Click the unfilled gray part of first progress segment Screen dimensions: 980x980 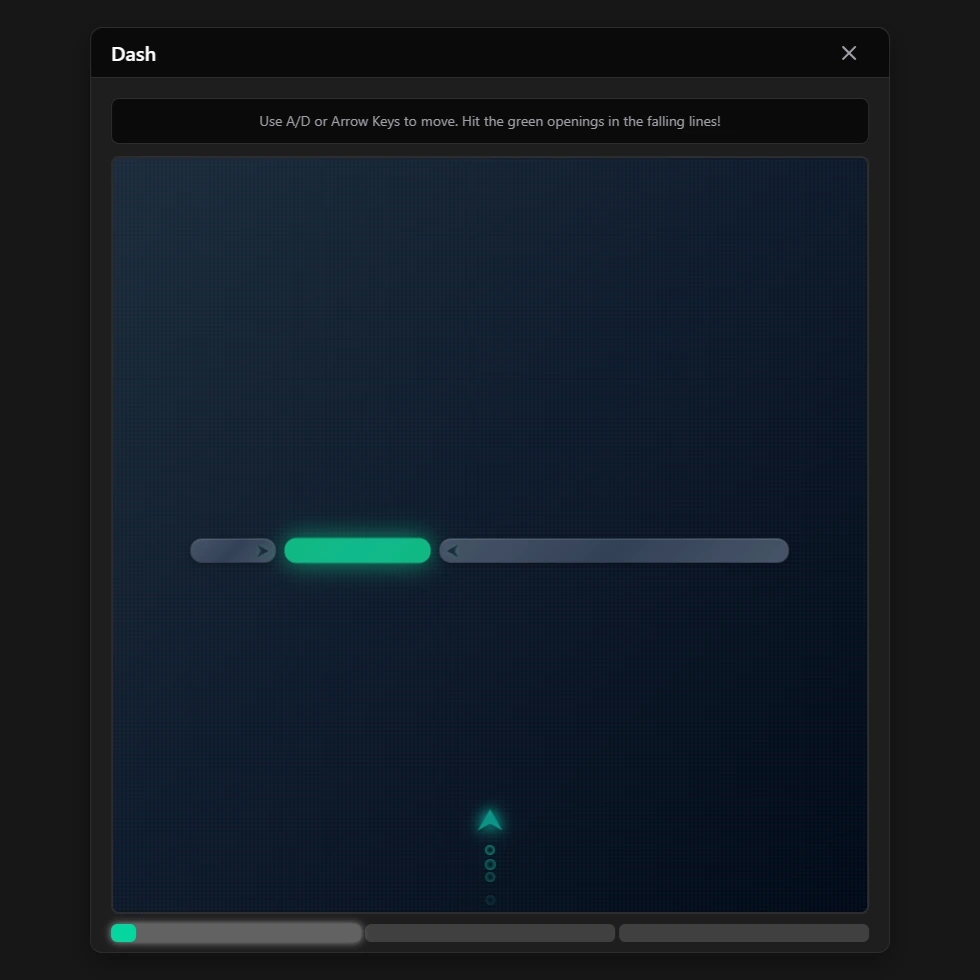[x=248, y=933]
